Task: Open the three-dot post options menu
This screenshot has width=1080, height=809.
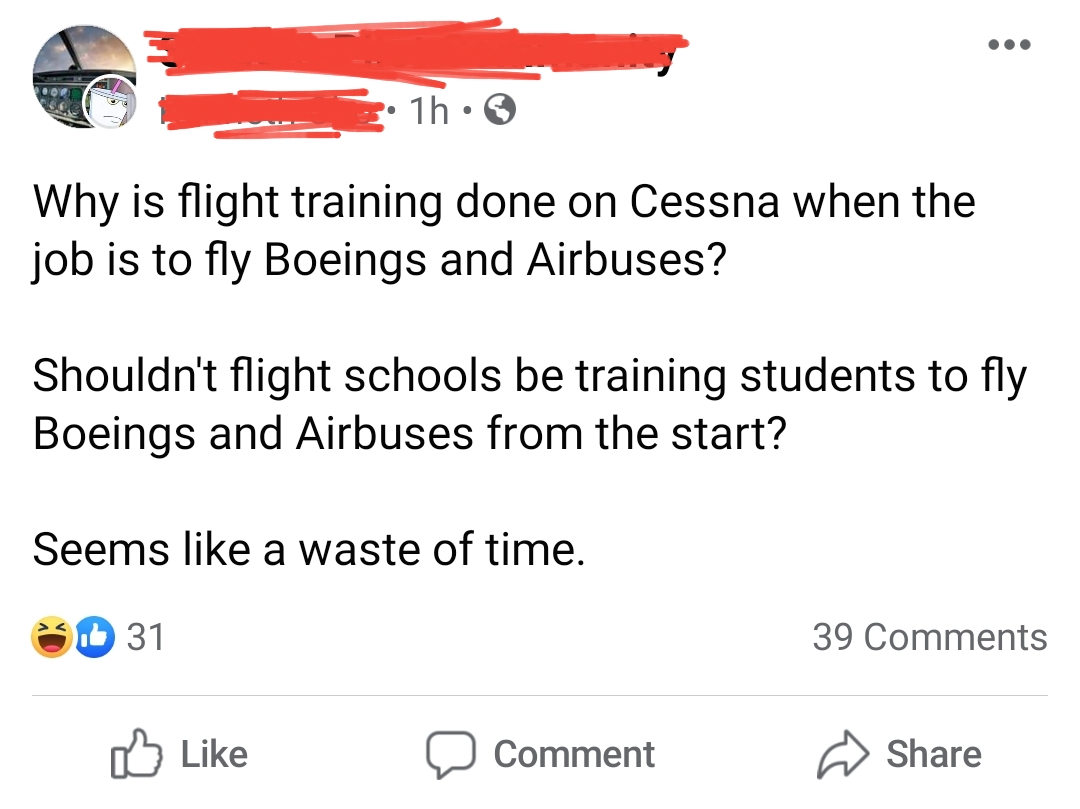Action: tap(1009, 43)
